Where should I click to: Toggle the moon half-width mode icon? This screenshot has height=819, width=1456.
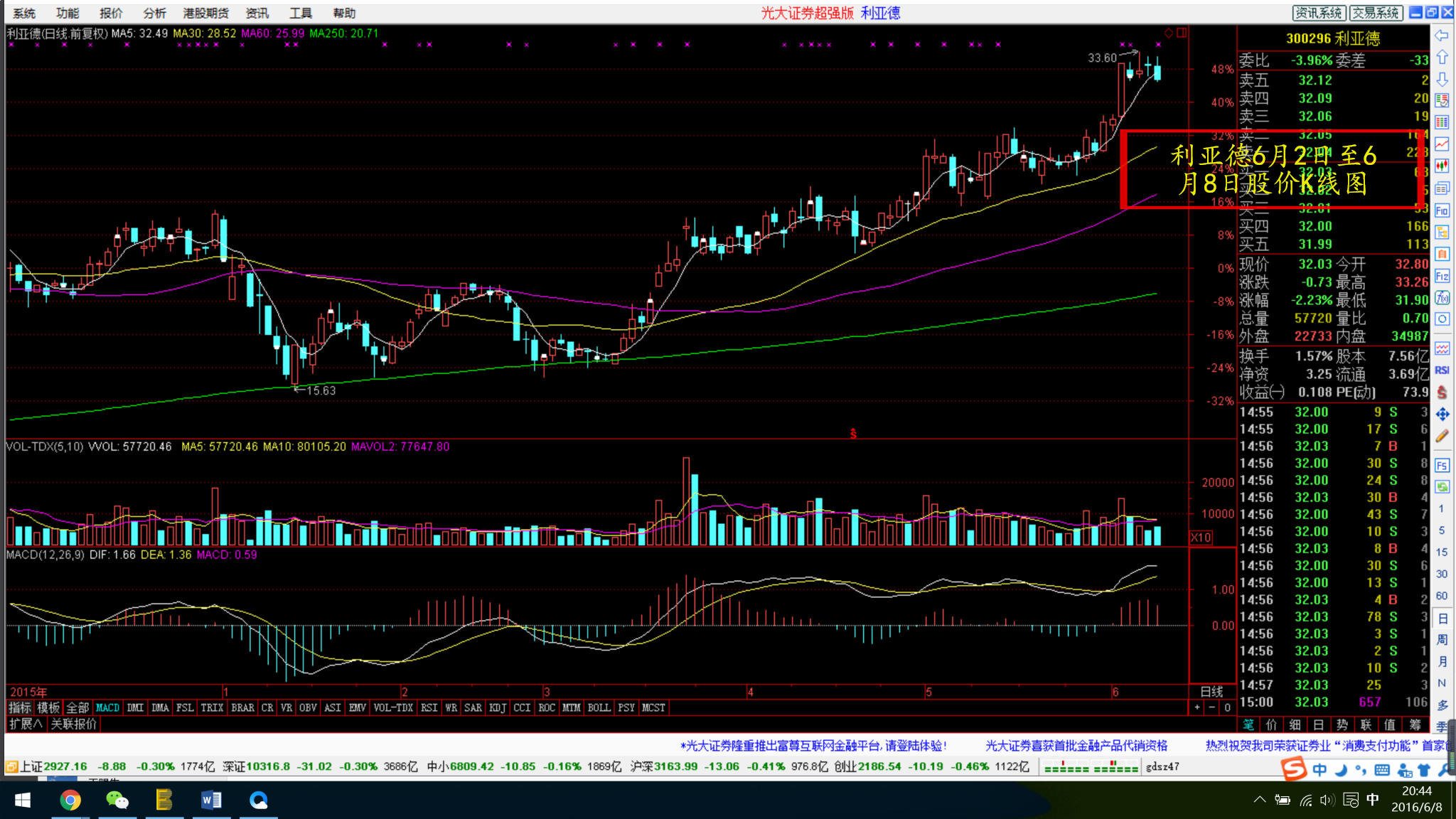point(1341,770)
